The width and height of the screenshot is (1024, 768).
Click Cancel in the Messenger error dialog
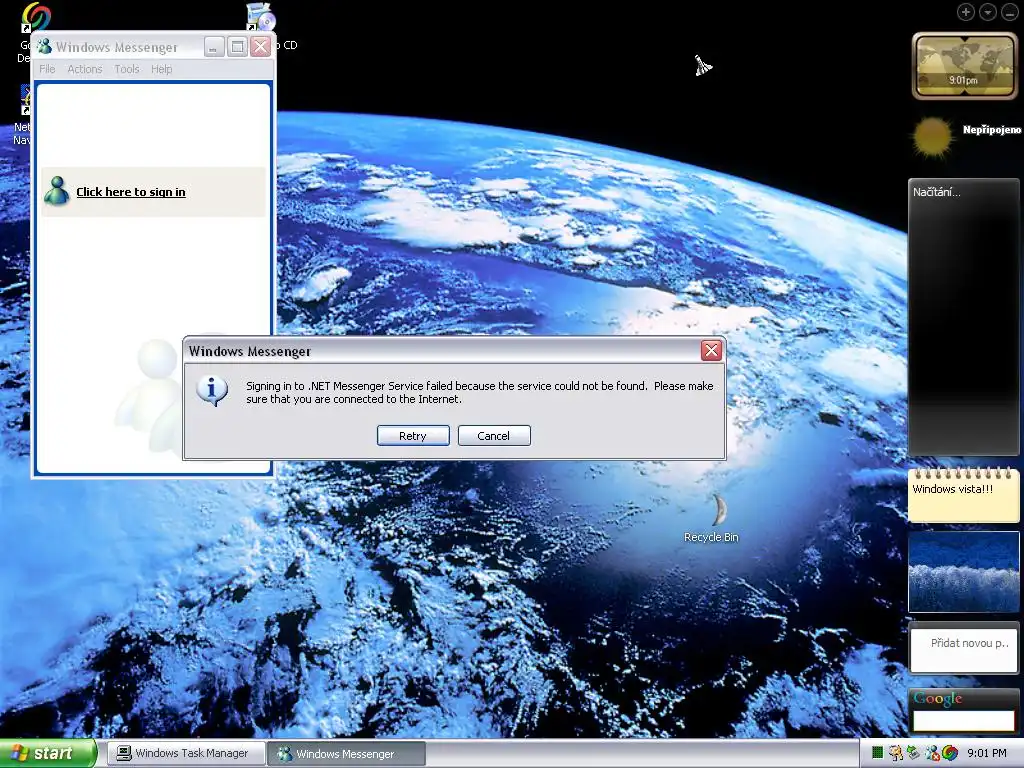click(494, 436)
